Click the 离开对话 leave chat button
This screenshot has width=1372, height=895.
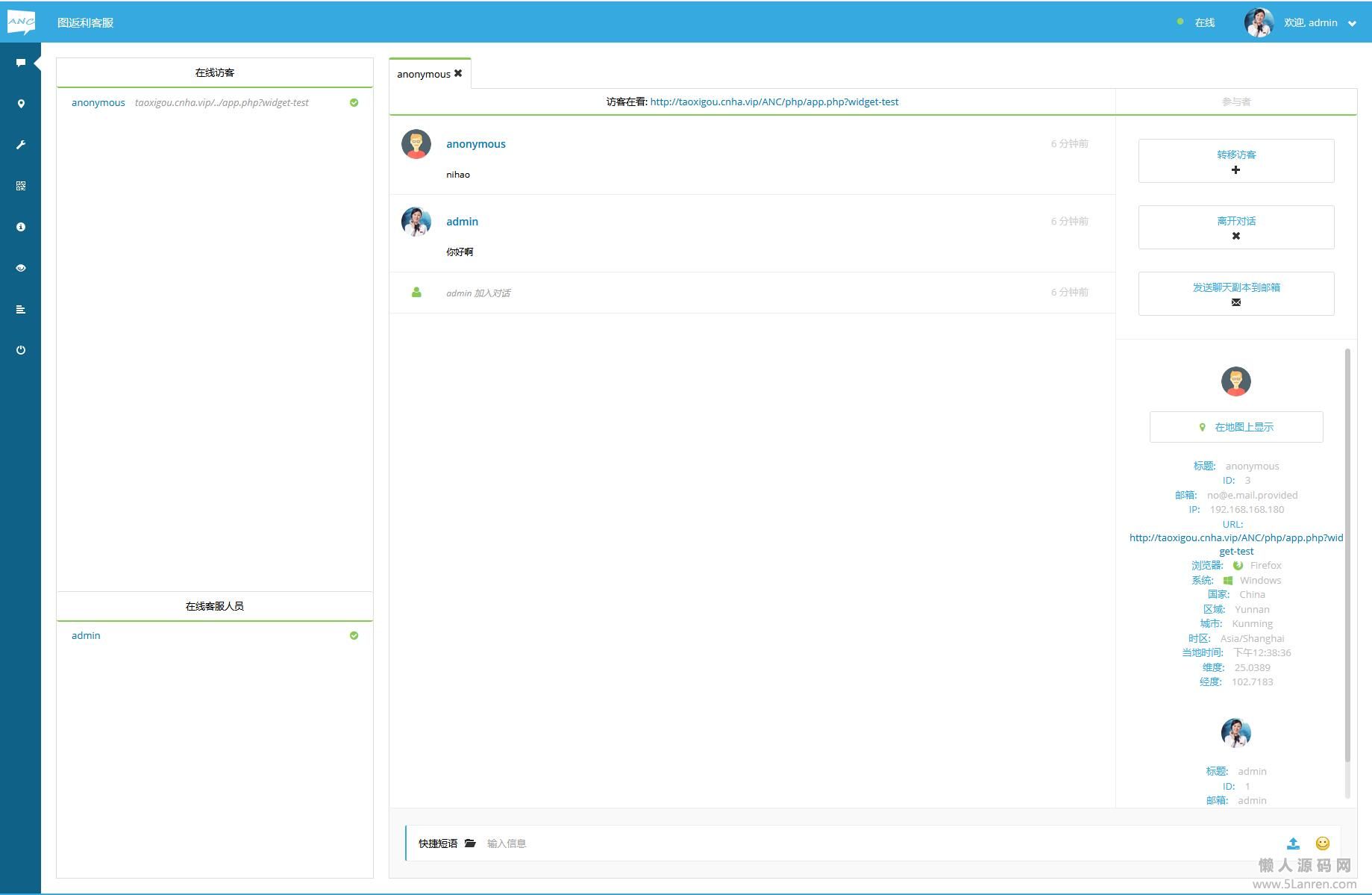[x=1235, y=227]
